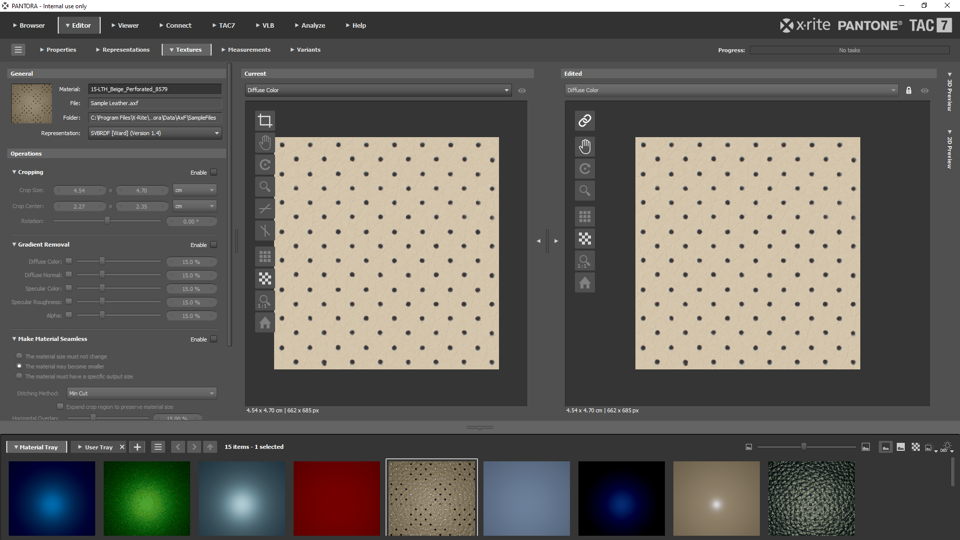The height and width of the screenshot is (540, 960).
Task: Collapse the Make Material Seamless section
Action: (14, 339)
